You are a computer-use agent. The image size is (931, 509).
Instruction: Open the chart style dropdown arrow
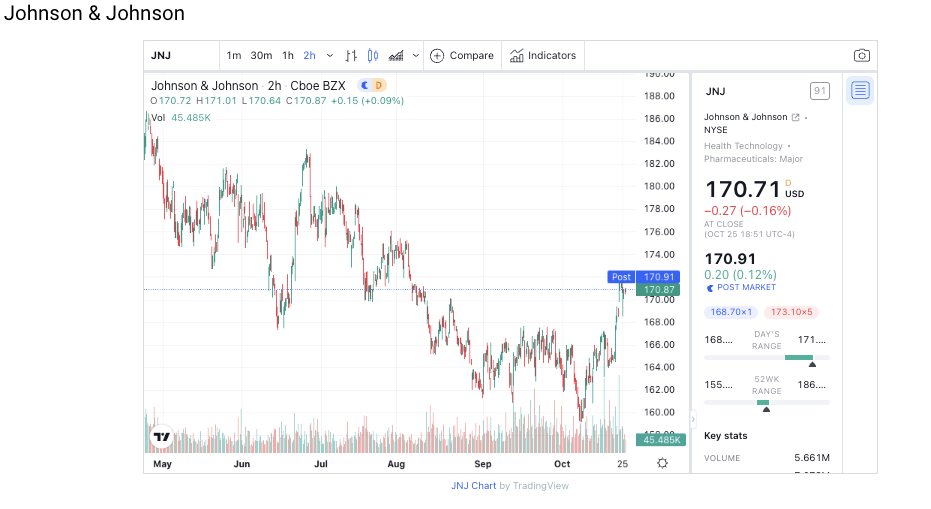(416, 56)
